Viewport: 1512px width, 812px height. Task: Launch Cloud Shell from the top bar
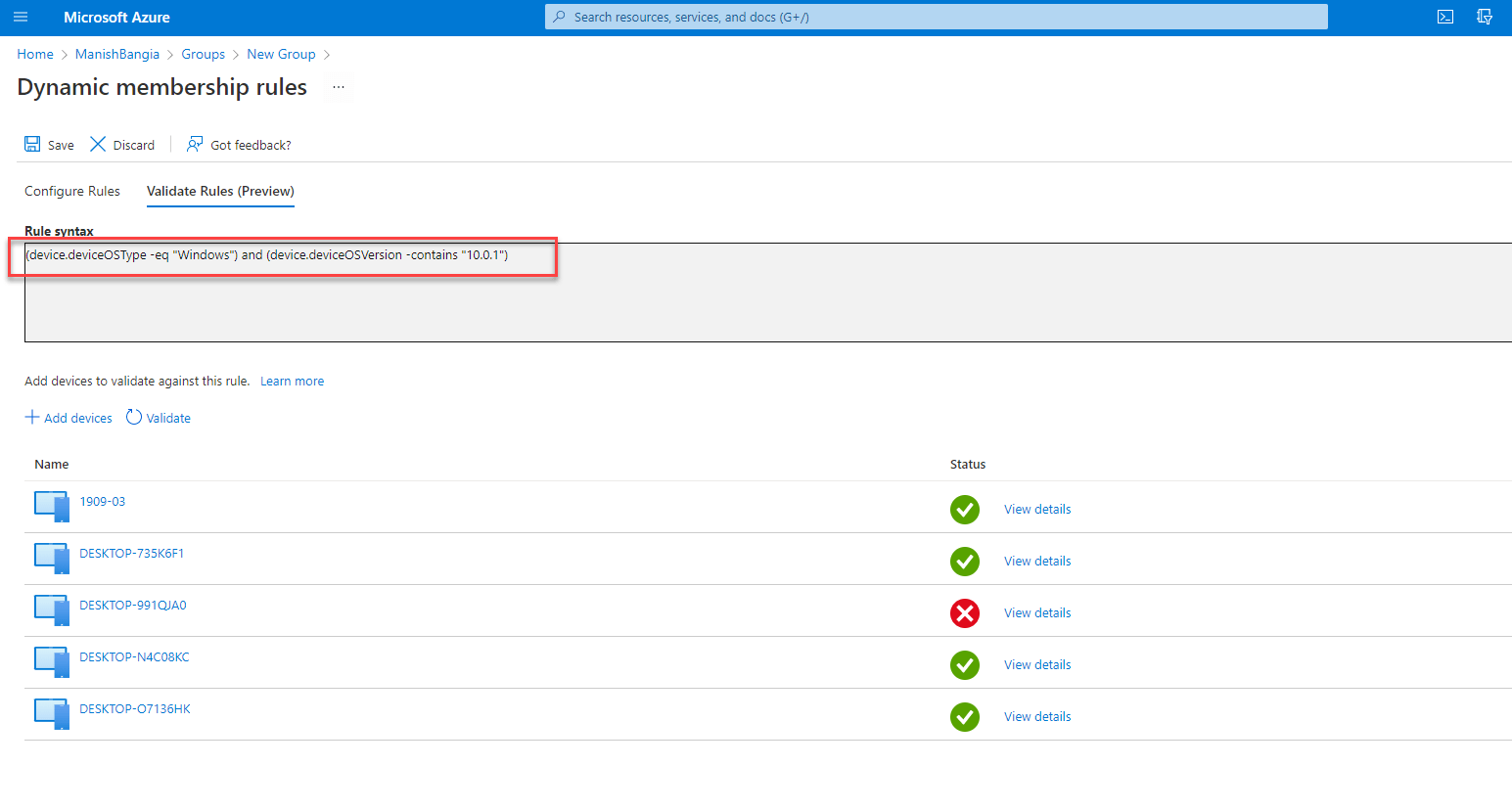tap(1444, 17)
